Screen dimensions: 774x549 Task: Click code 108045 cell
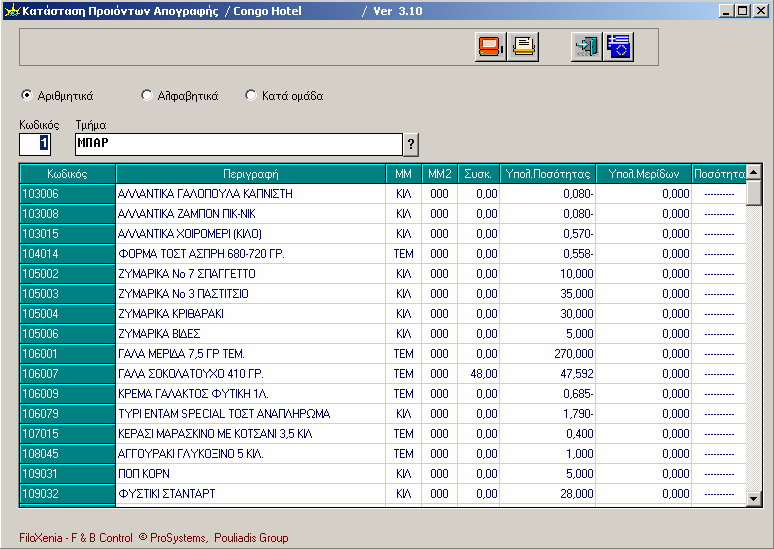tap(68, 454)
